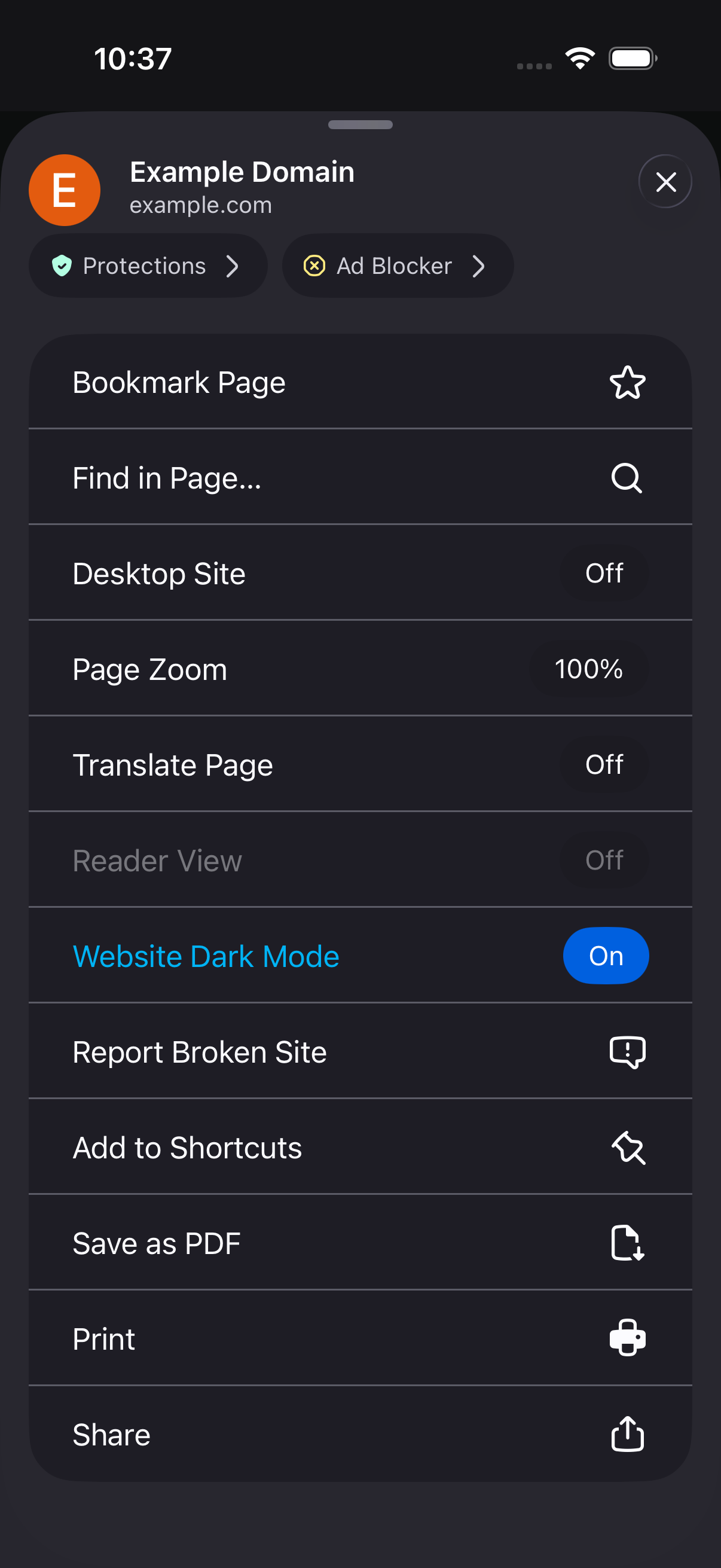This screenshot has height=1568, width=721.
Task: Expand the Ad Blocker chevron
Action: (x=479, y=266)
